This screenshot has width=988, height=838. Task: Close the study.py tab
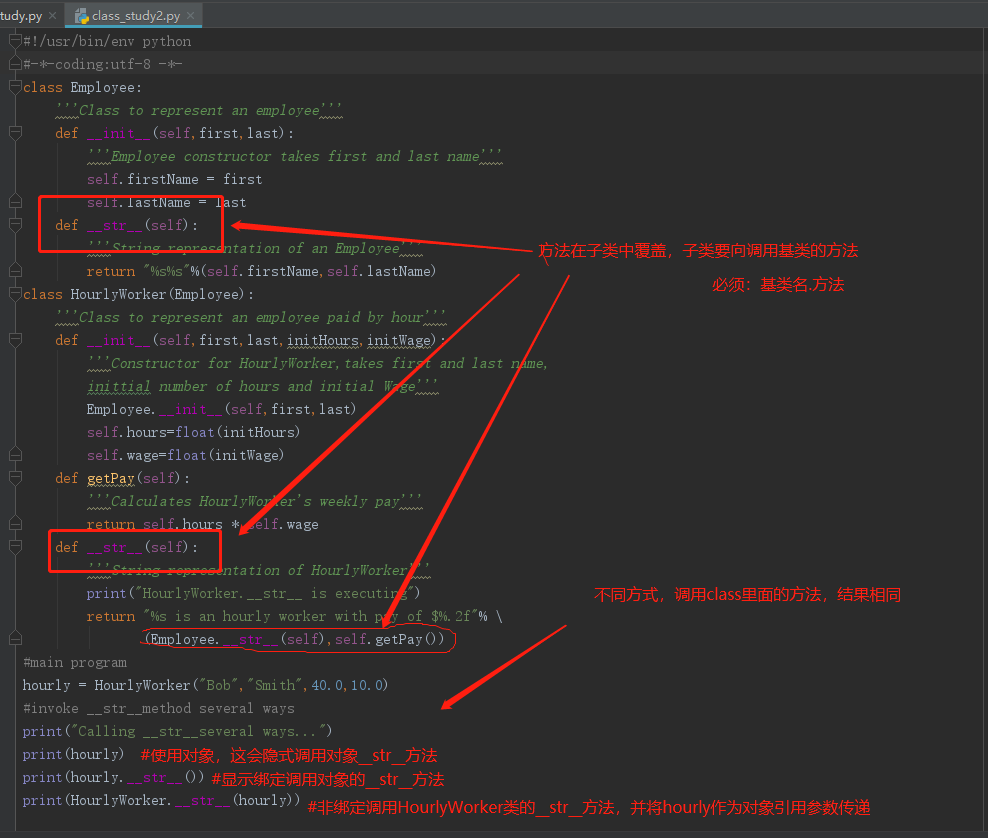(x=53, y=15)
